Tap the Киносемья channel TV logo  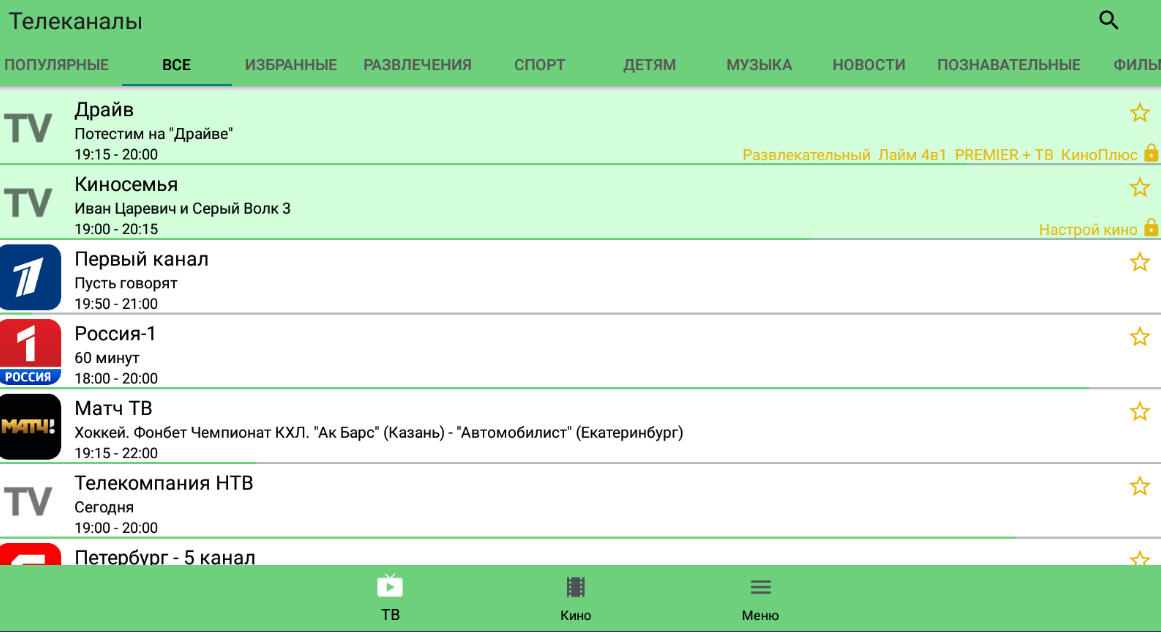coord(28,203)
